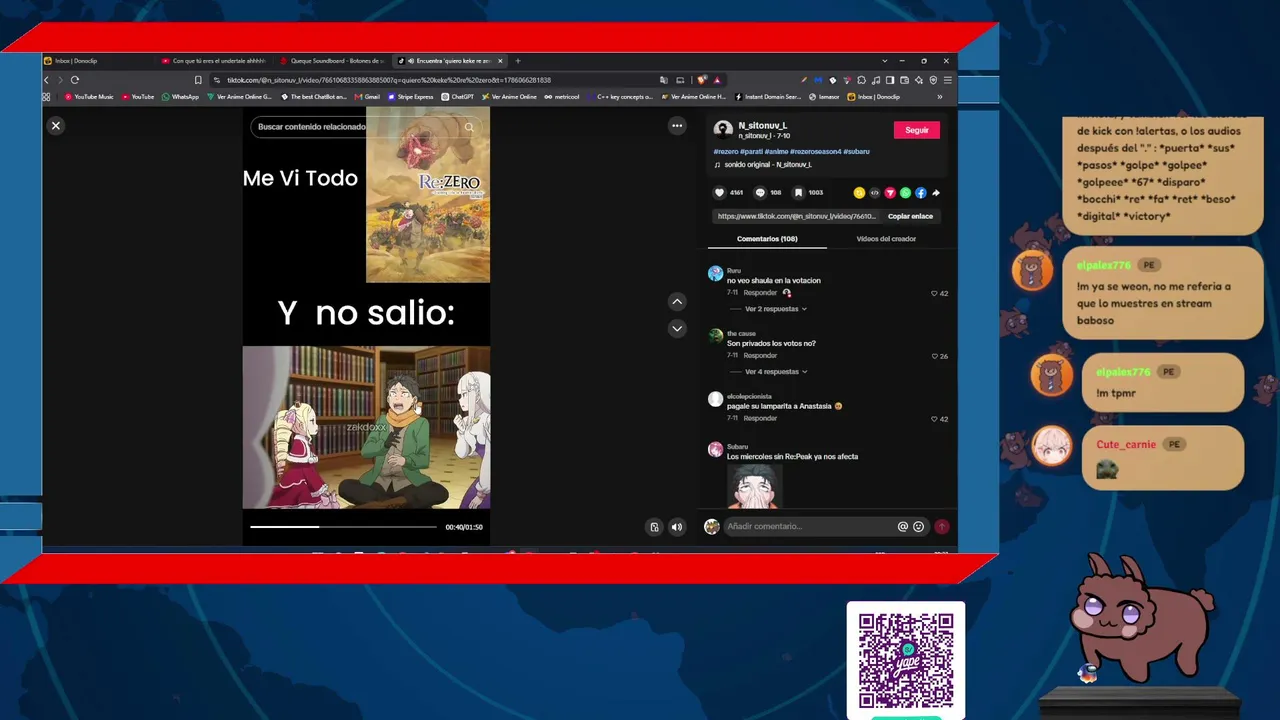
Task: Click the bookmark icon beside the address bar
Action: pos(198,80)
